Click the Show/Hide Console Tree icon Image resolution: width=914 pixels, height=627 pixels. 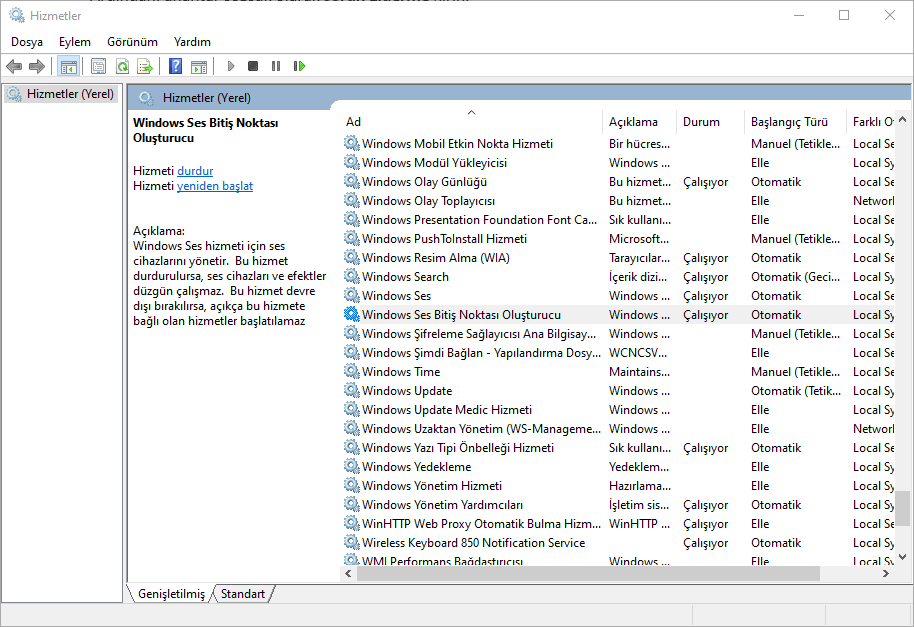69,66
